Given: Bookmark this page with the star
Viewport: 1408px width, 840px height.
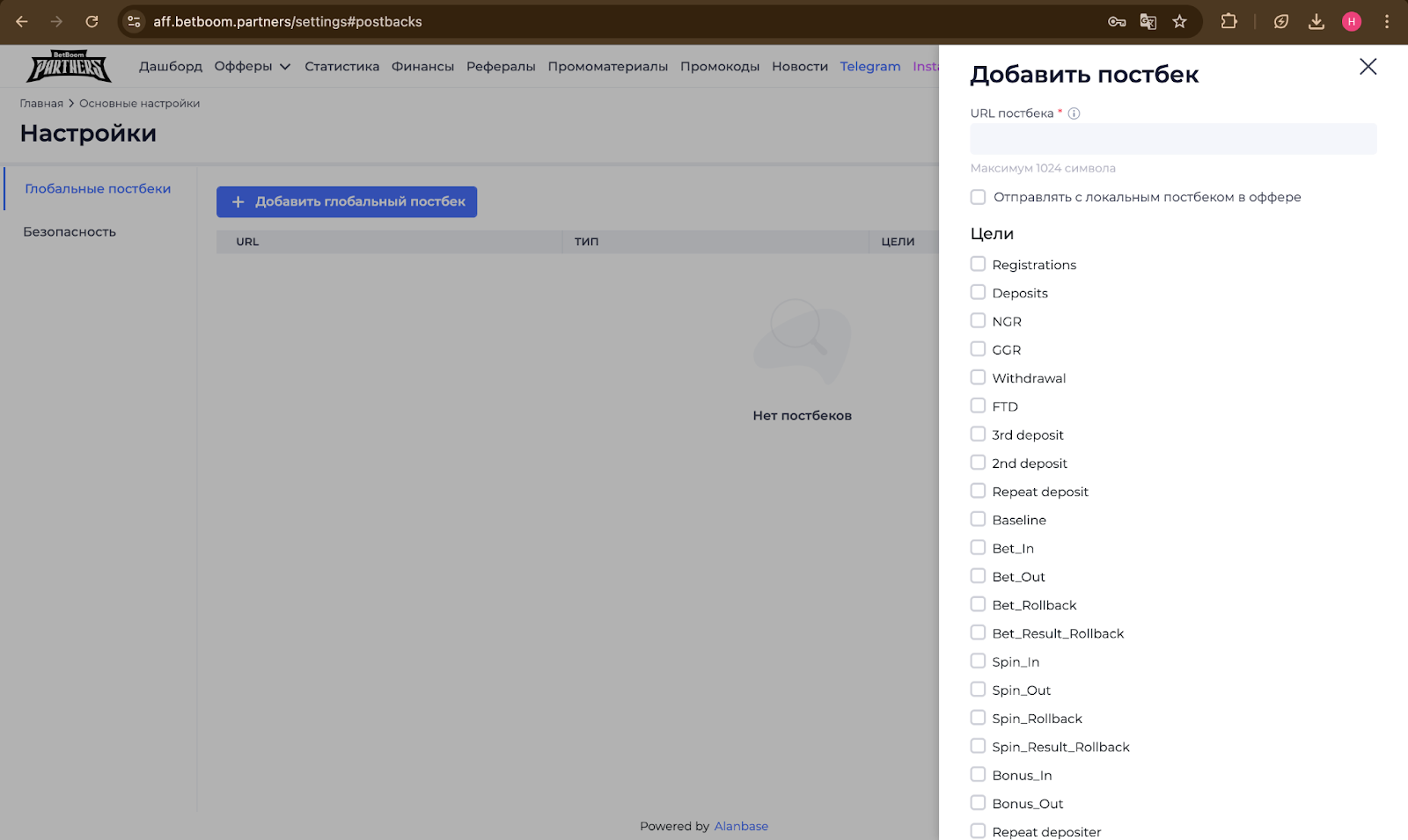Looking at the screenshot, I should [x=1180, y=22].
